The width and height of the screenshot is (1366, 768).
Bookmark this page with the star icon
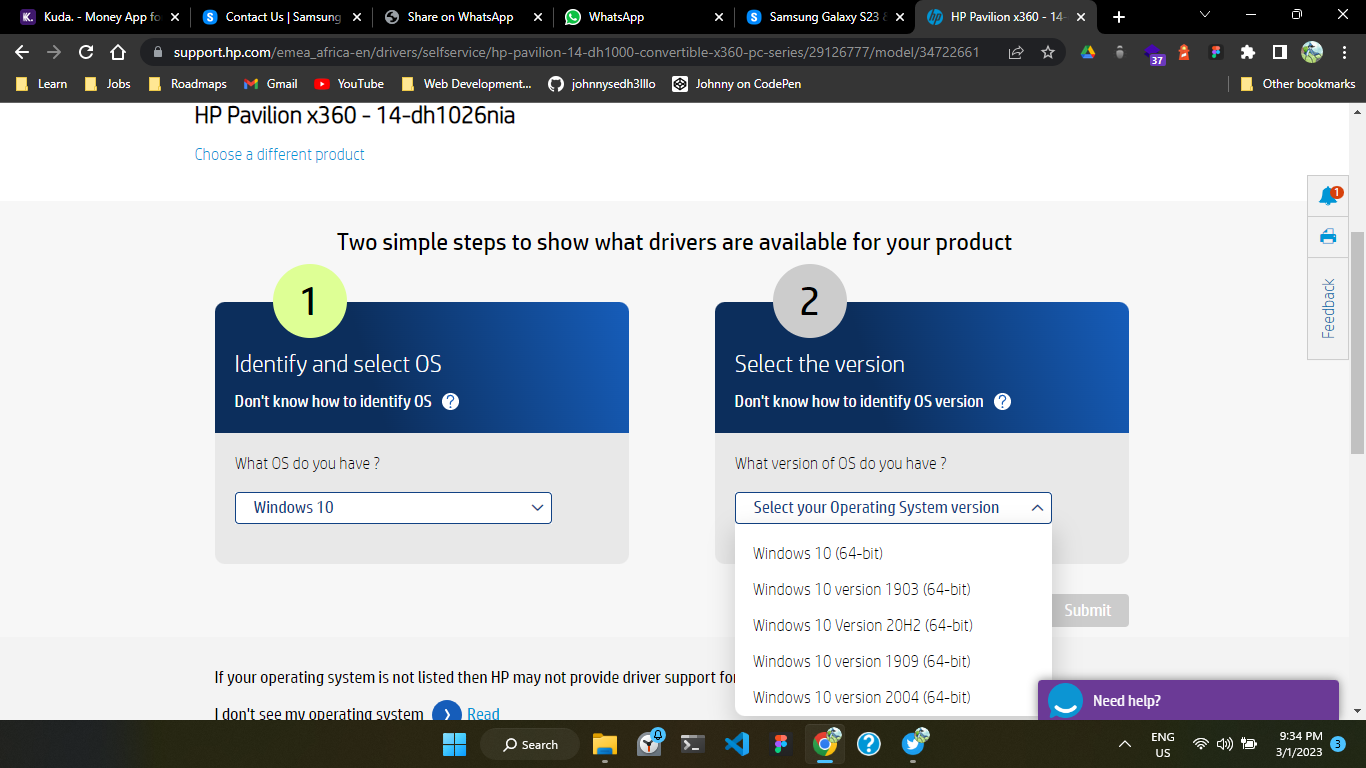(1047, 52)
